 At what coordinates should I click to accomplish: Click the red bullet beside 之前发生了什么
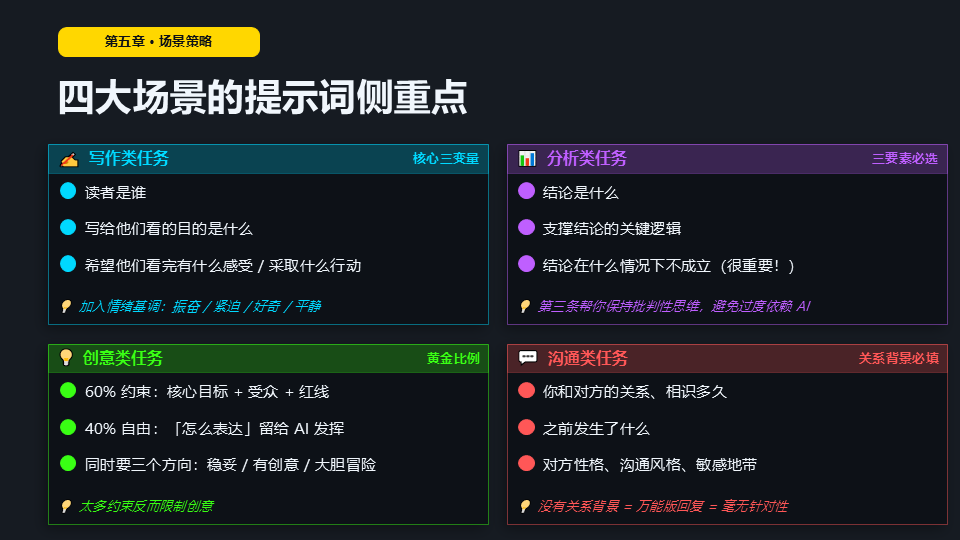[527, 428]
